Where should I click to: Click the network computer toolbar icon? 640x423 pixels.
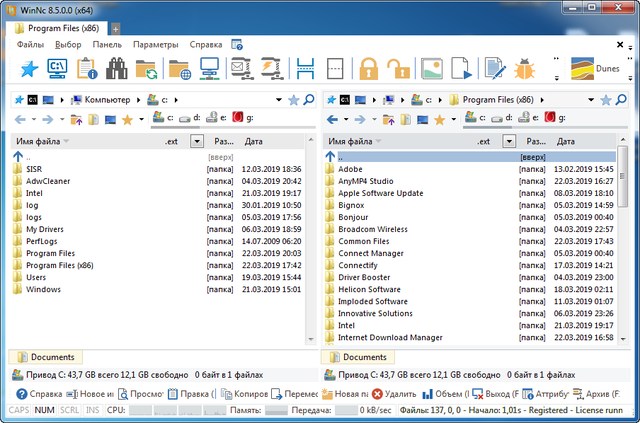pos(210,69)
